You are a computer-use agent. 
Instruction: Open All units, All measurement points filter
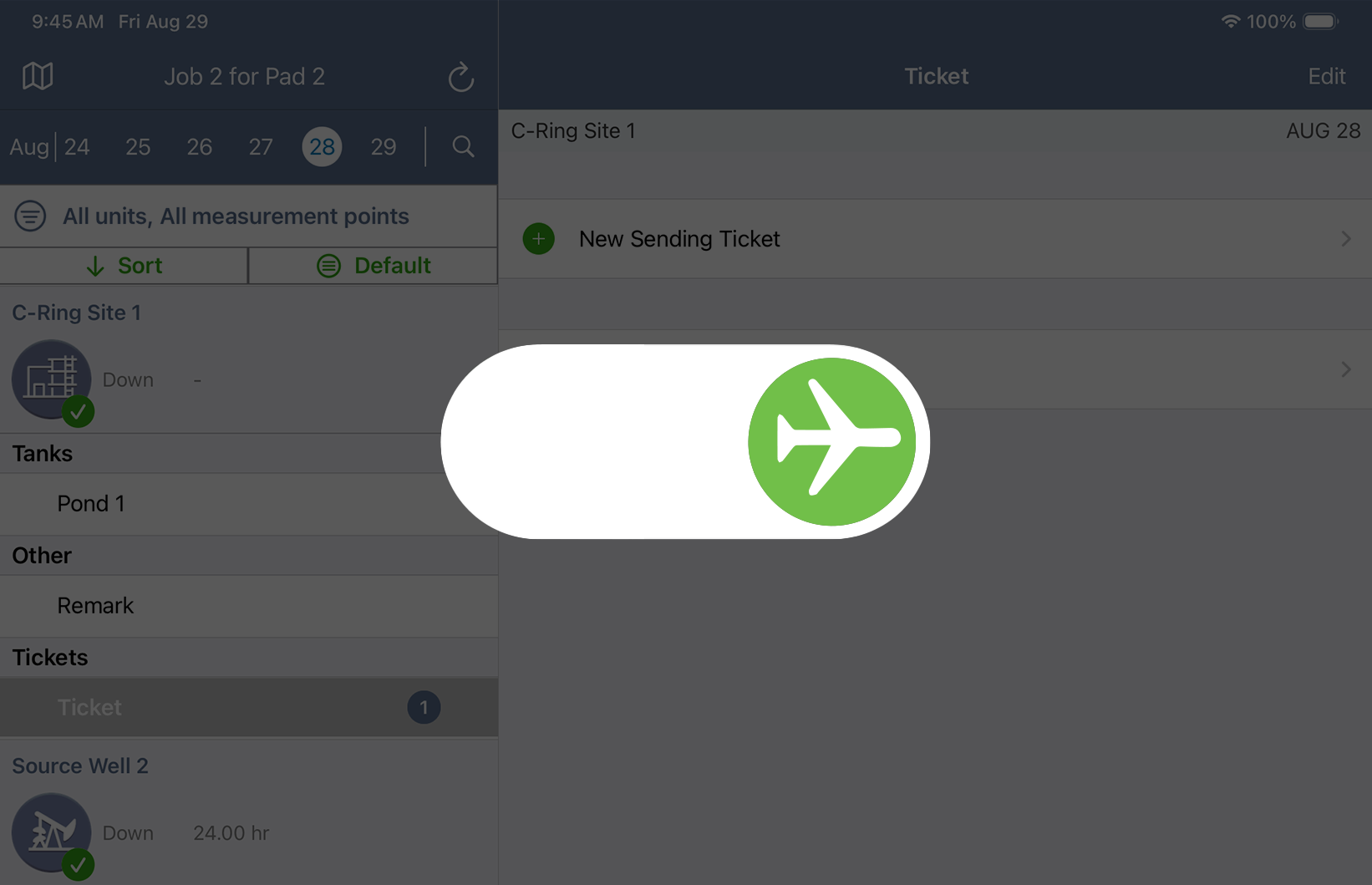click(236, 216)
